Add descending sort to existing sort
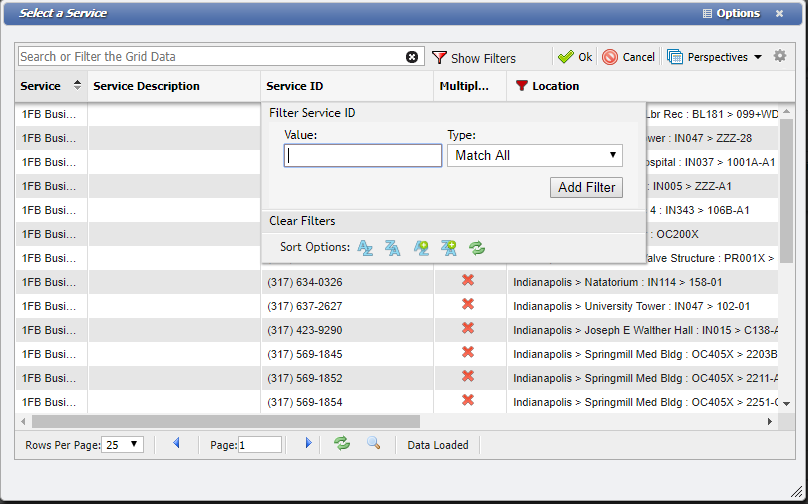Viewport: 808px width, 504px height. pyautogui.click(x=448, y=247)
